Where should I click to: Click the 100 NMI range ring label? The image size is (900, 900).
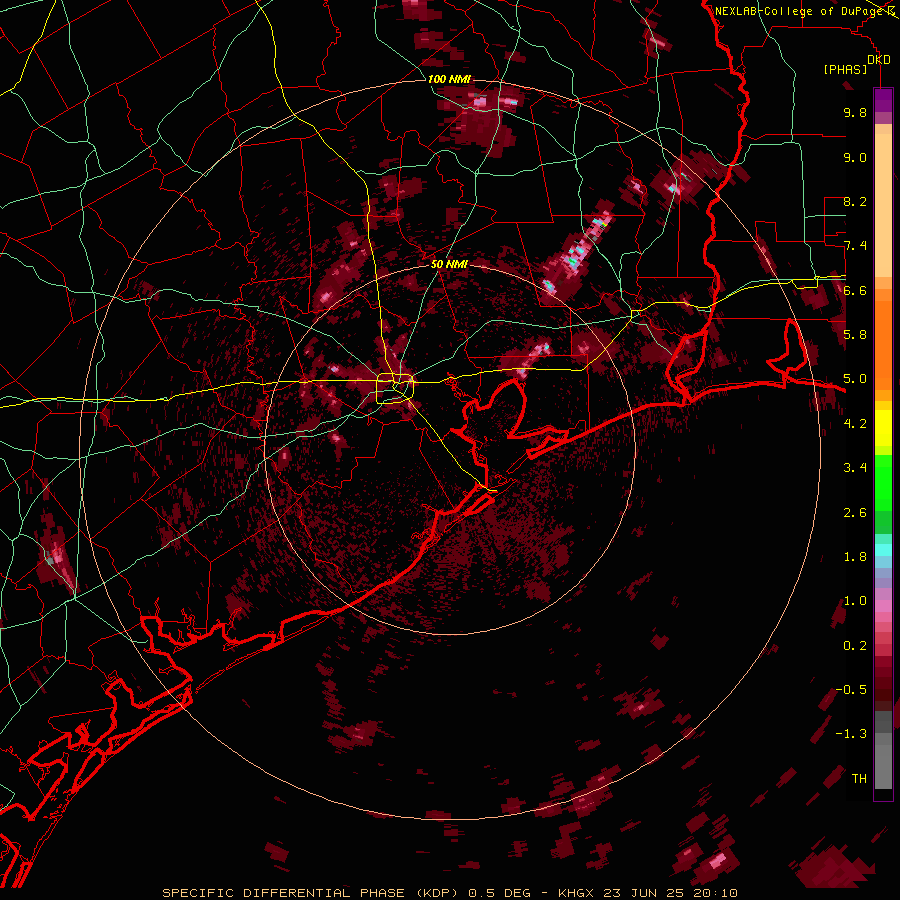(449, 79)
